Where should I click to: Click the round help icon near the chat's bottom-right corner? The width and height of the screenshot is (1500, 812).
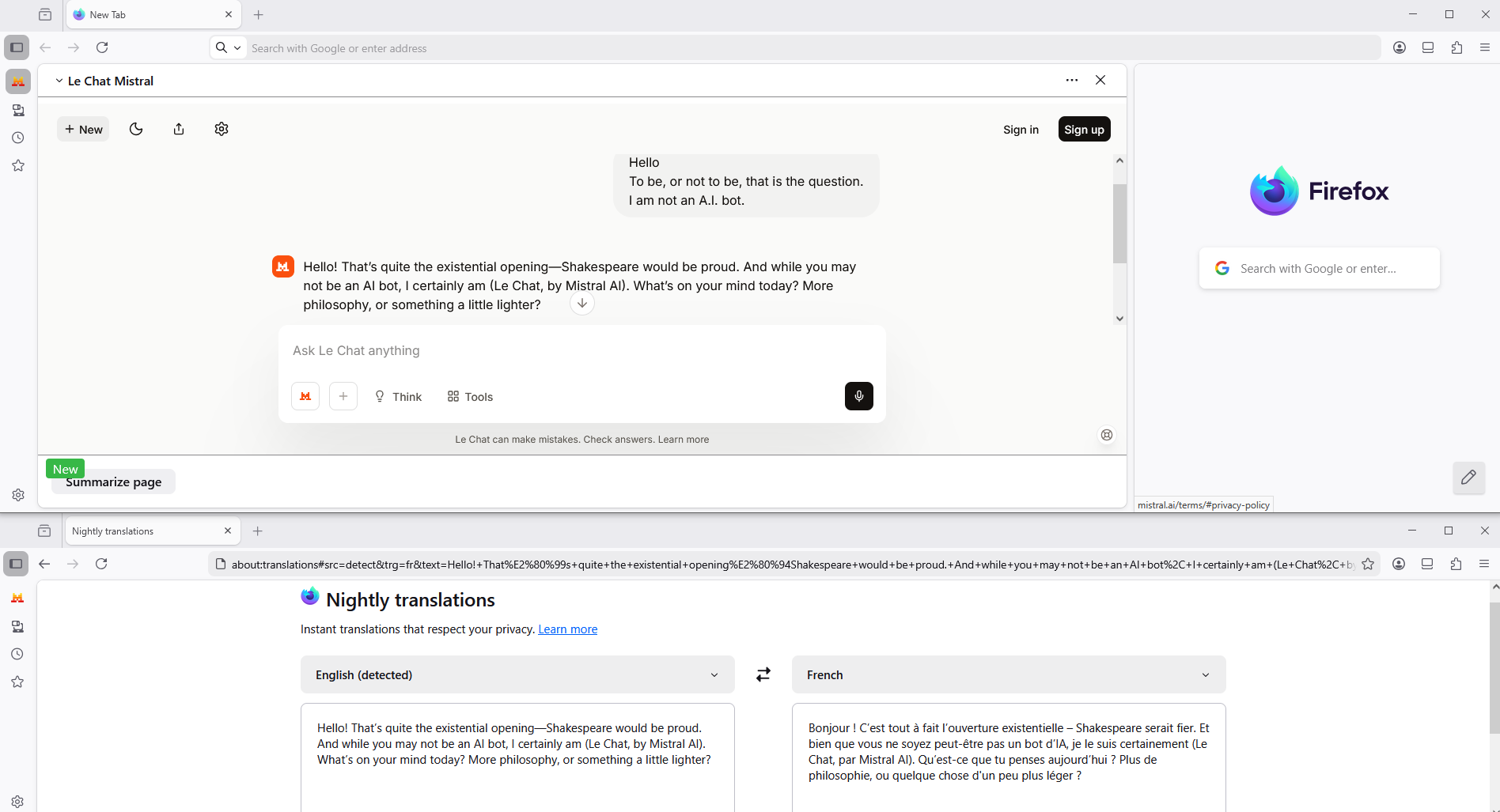point(1107,435)
